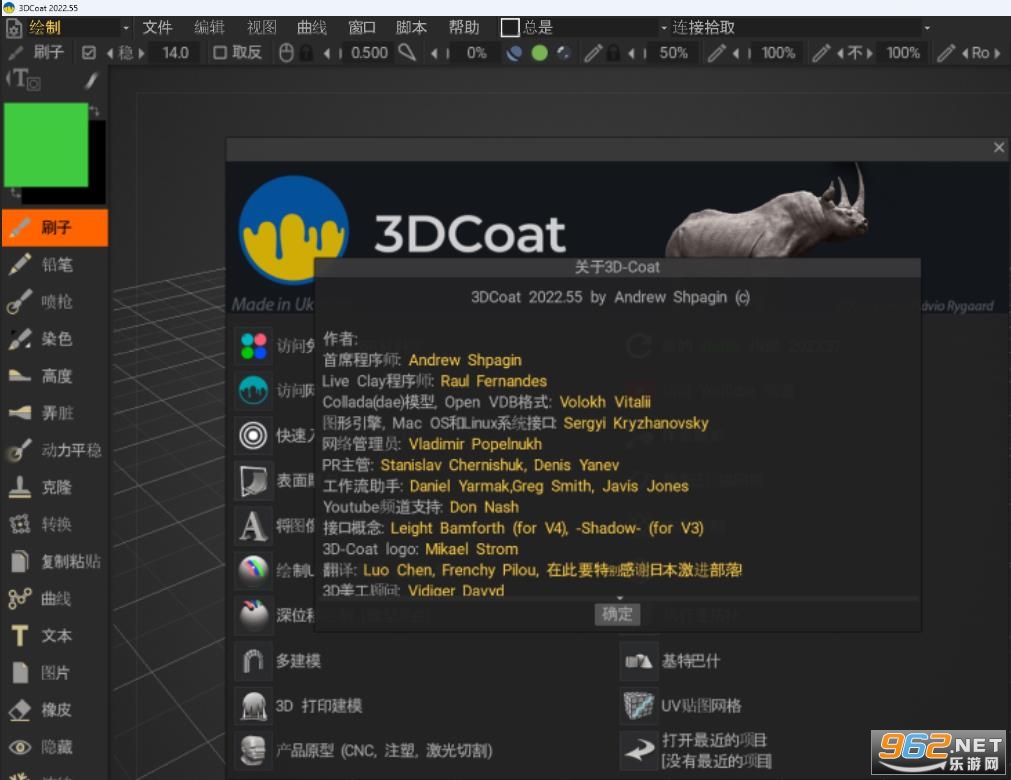The width and height of the screenshot is (1011, 780).
Task: Decrease 稳 stabilizer with left arrow
Action: point(110,53)
